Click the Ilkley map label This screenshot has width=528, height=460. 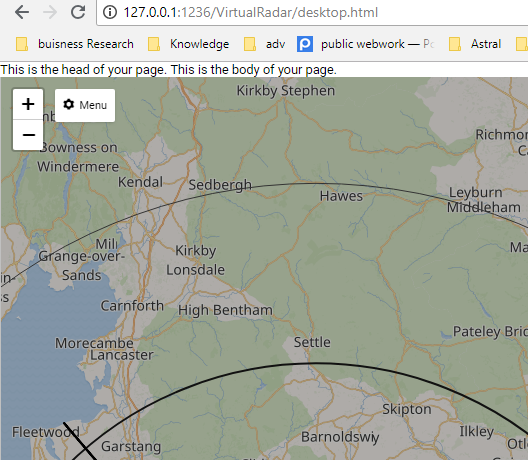pyautogui.click(x=477, y=431)
